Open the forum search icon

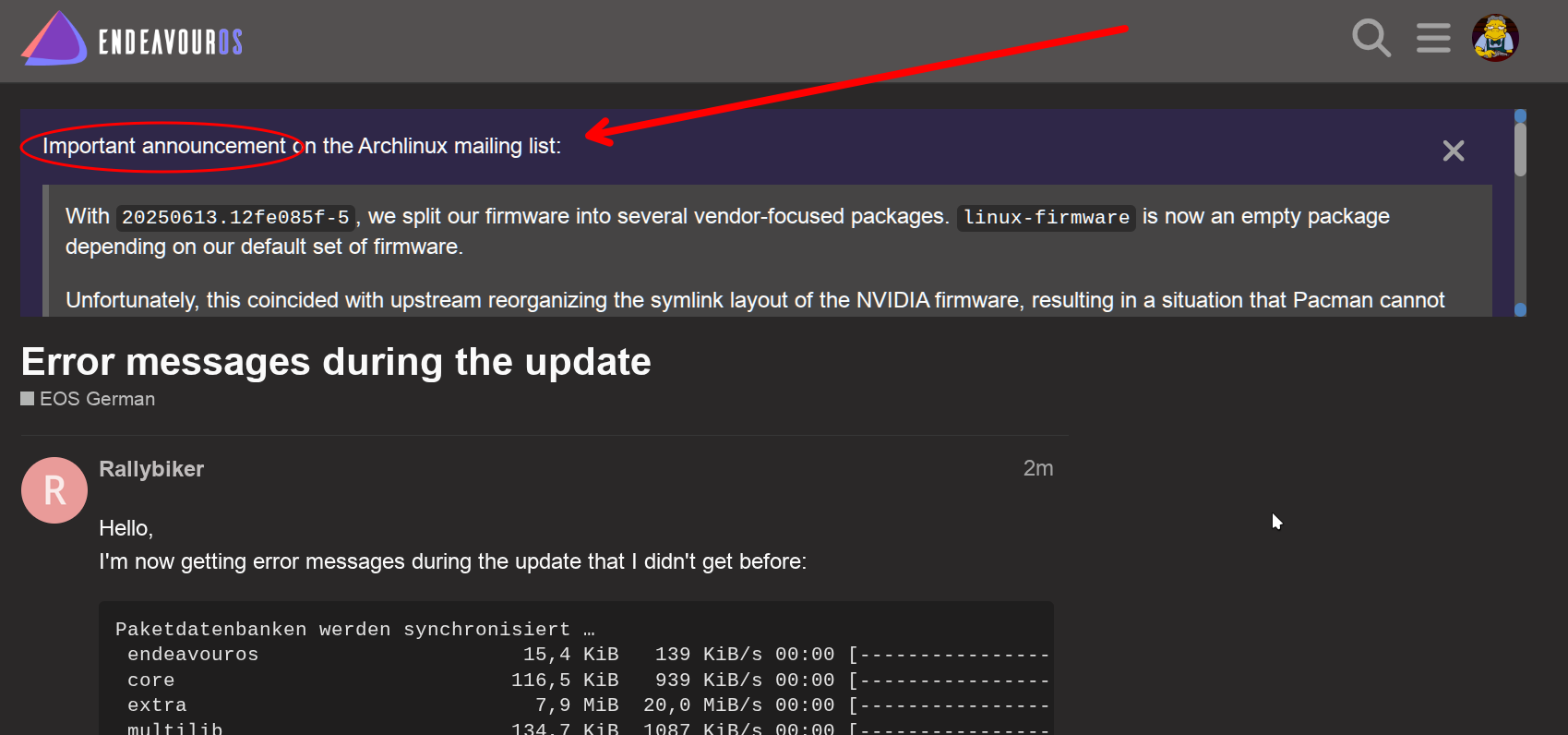coord(1371,39)
